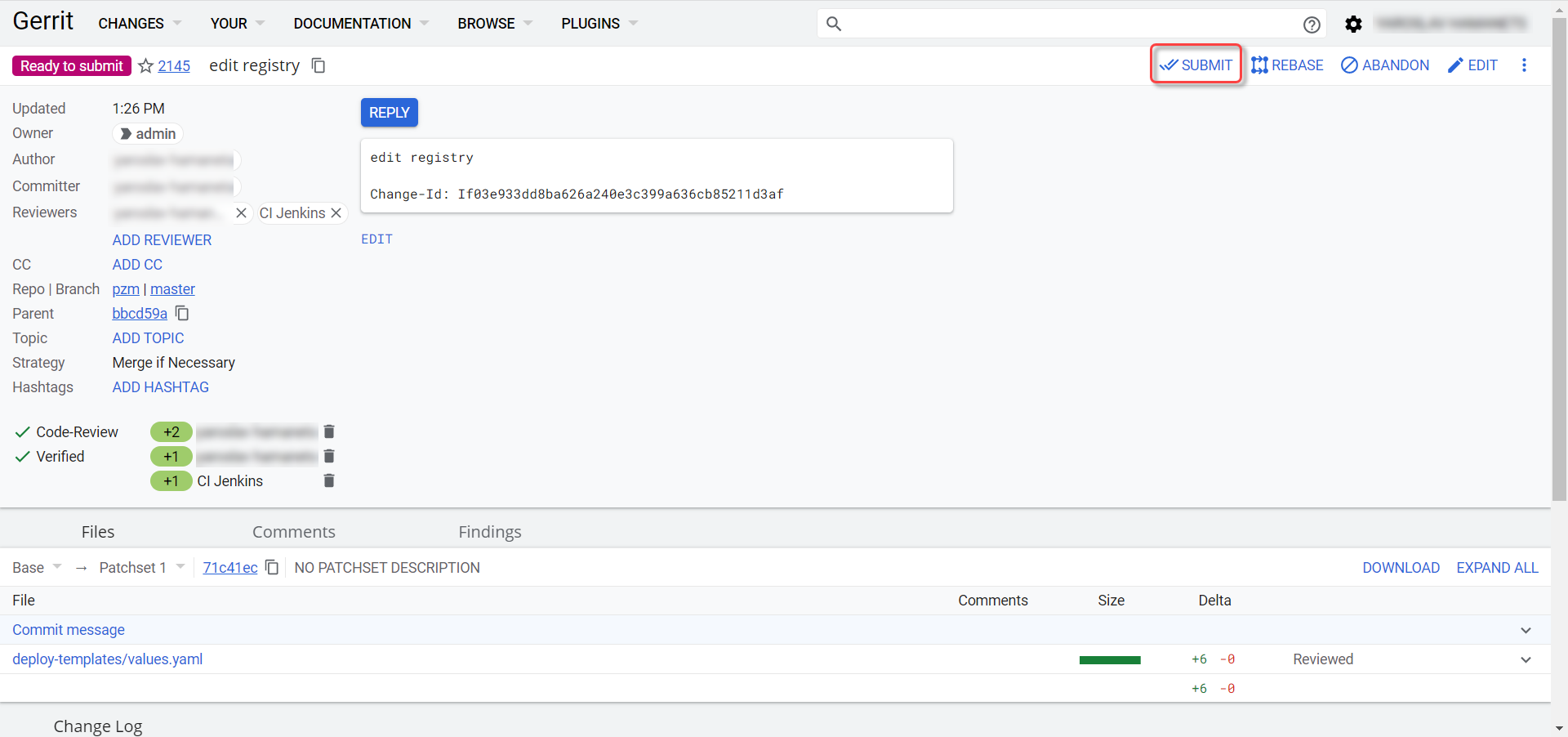Click the green size bar for values.yaml

pos(1109,660)
